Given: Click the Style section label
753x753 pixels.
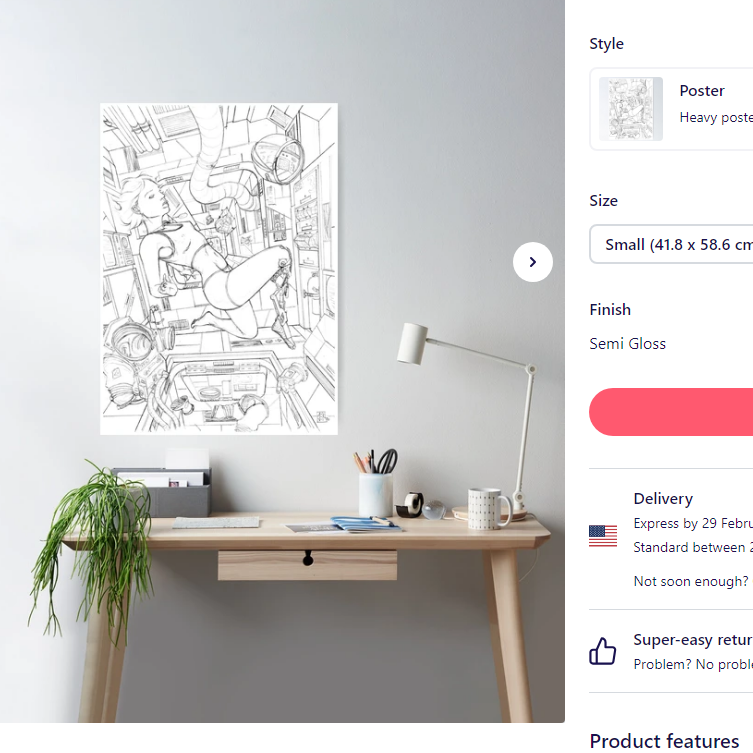Looking at the screenshot, I should click(x=607, y=44).
